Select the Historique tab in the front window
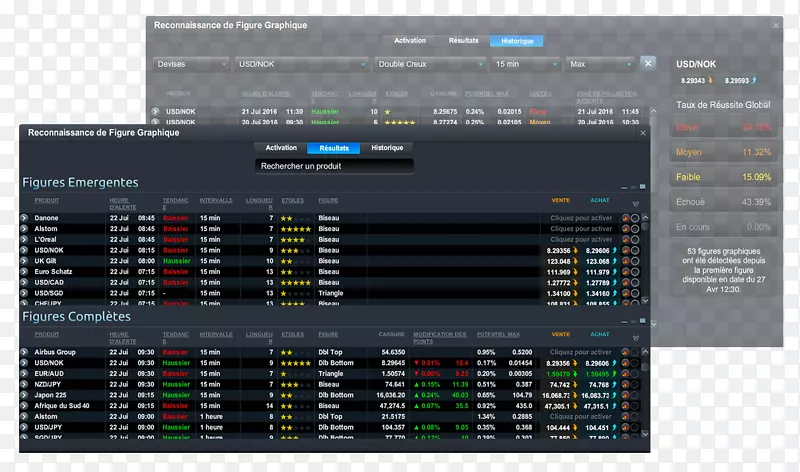800x472 pixels. [x=387, y=148]
